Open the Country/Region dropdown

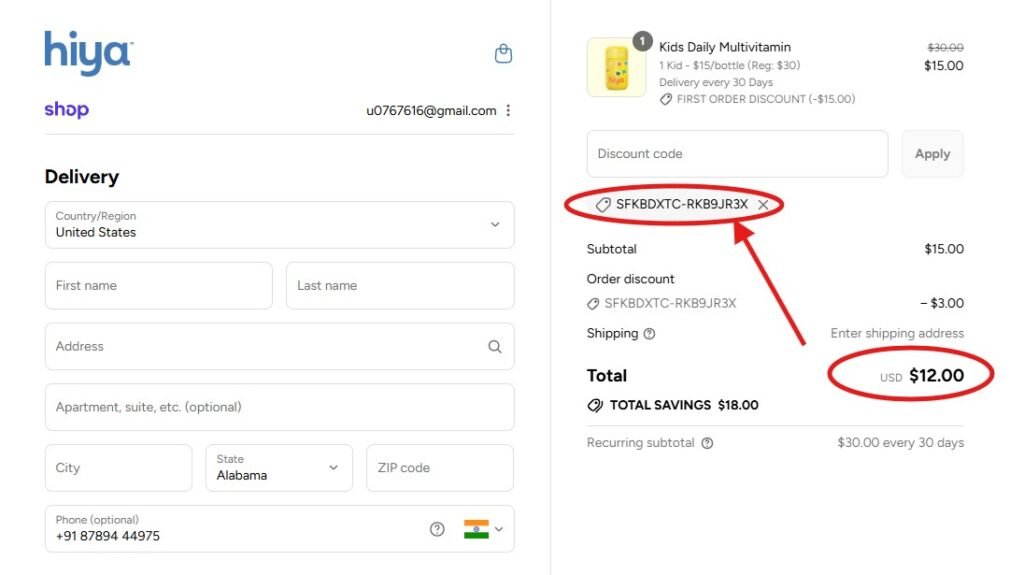[x=280, y=225]
